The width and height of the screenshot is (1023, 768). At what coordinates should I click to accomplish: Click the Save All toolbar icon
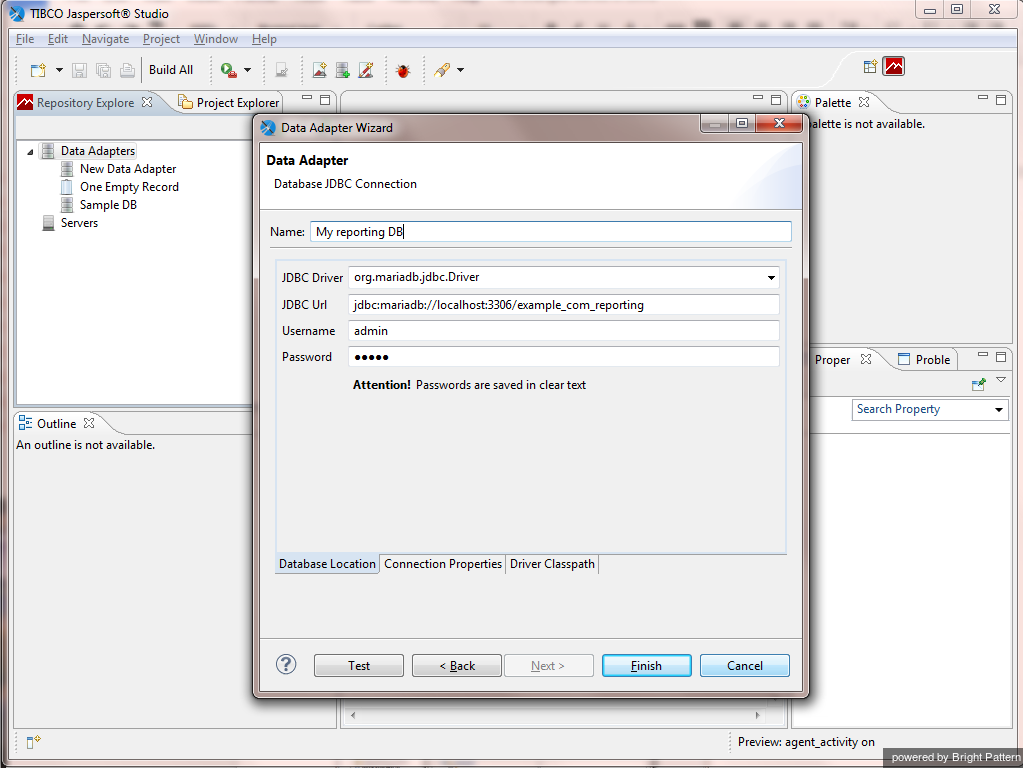(103, 70)
